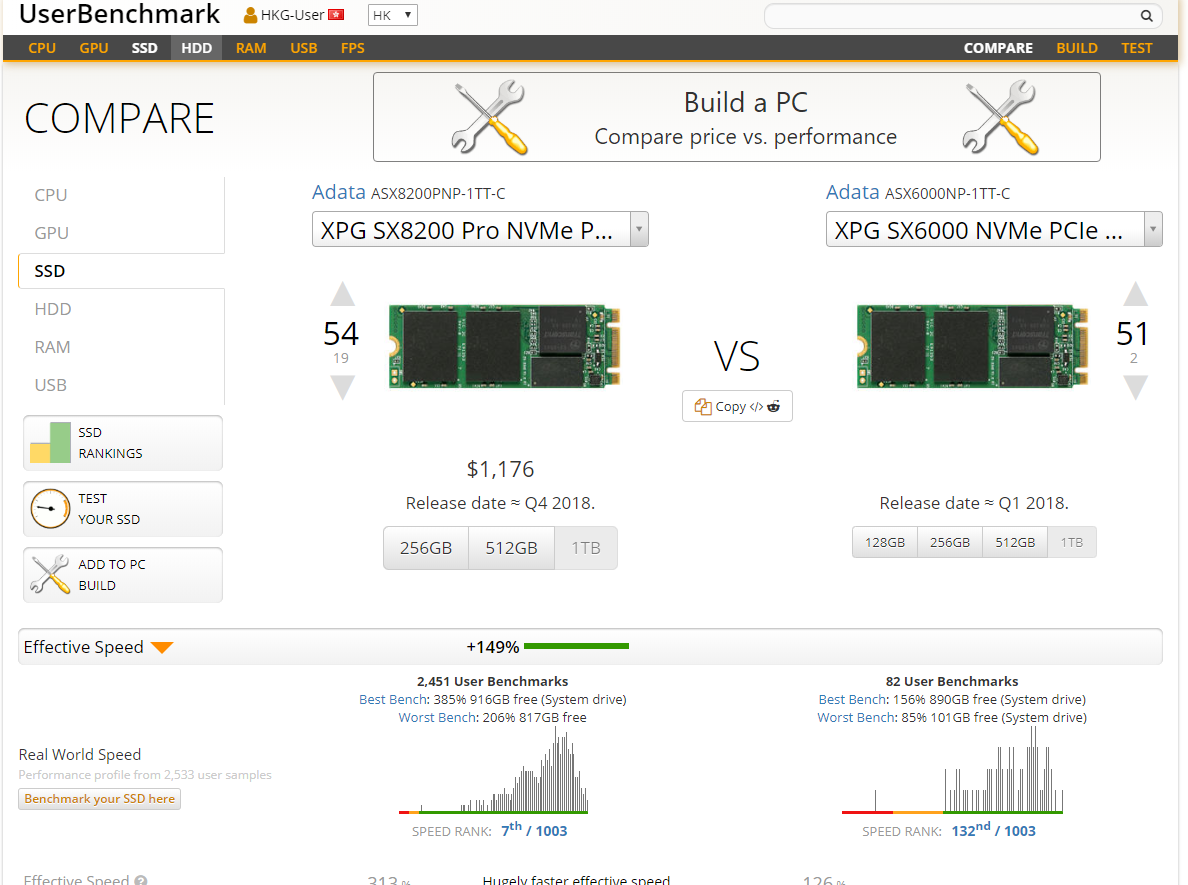Select 256GB capacity for SX6000

pos(950,543)
